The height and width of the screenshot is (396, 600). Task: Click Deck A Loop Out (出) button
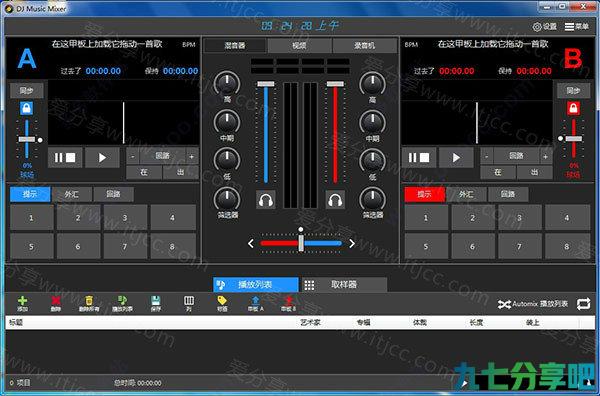[180, 172]
